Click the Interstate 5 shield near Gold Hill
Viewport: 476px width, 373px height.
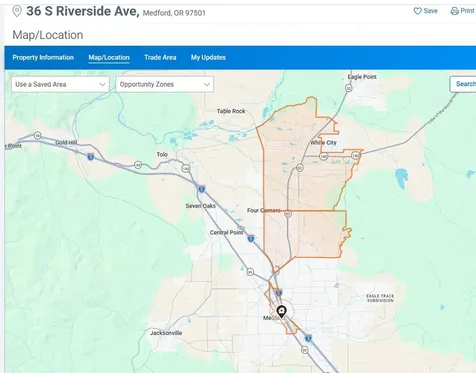(91, 156)
